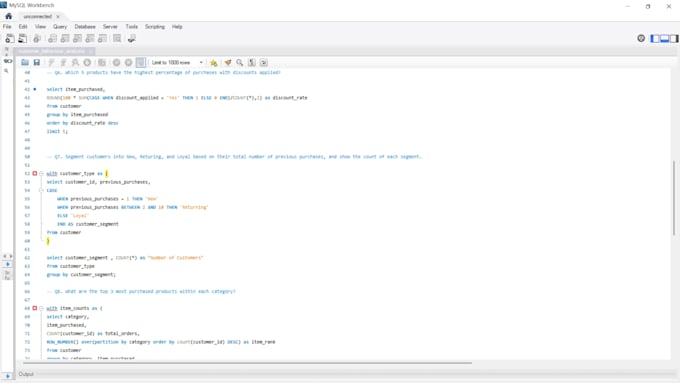This screenshot has width=680, height=383.
Task: Stop the running query icon
Action: tap(87, 62)
